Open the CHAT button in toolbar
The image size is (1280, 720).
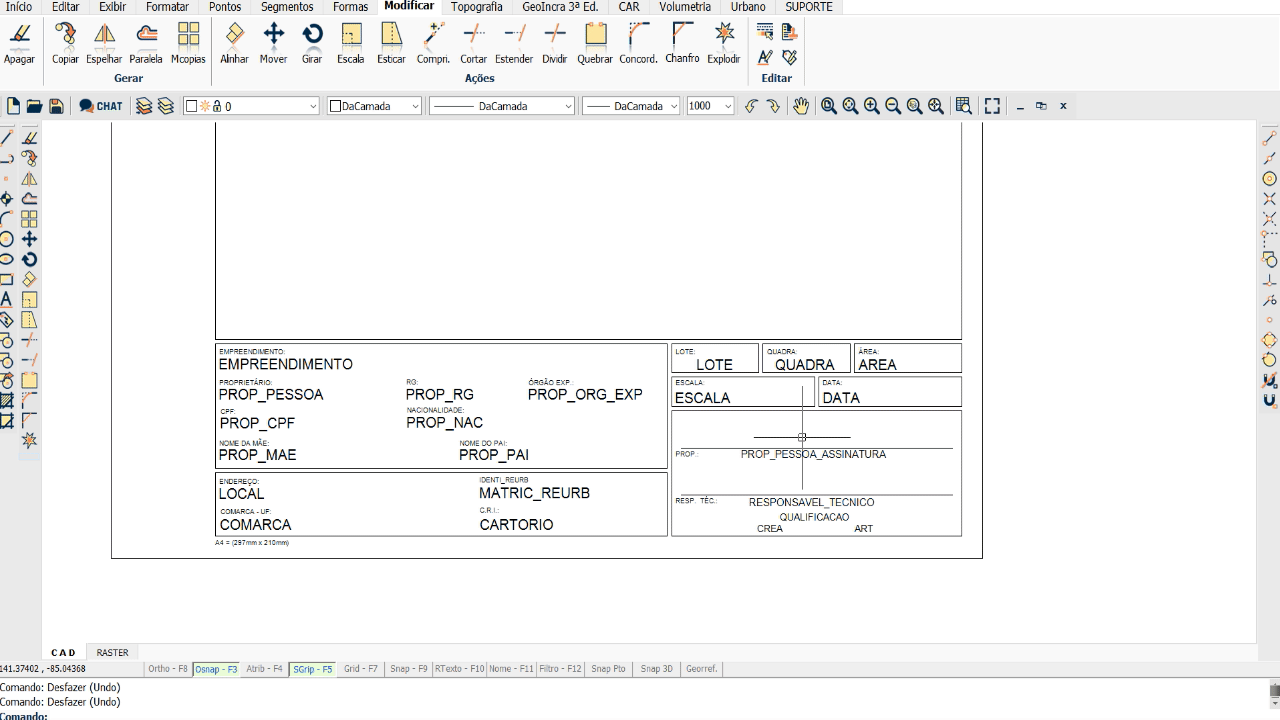click(101, 106)
